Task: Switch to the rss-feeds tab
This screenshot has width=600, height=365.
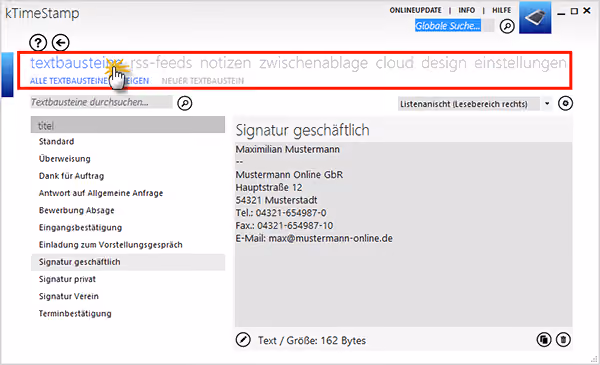Action: click(161, 63)
